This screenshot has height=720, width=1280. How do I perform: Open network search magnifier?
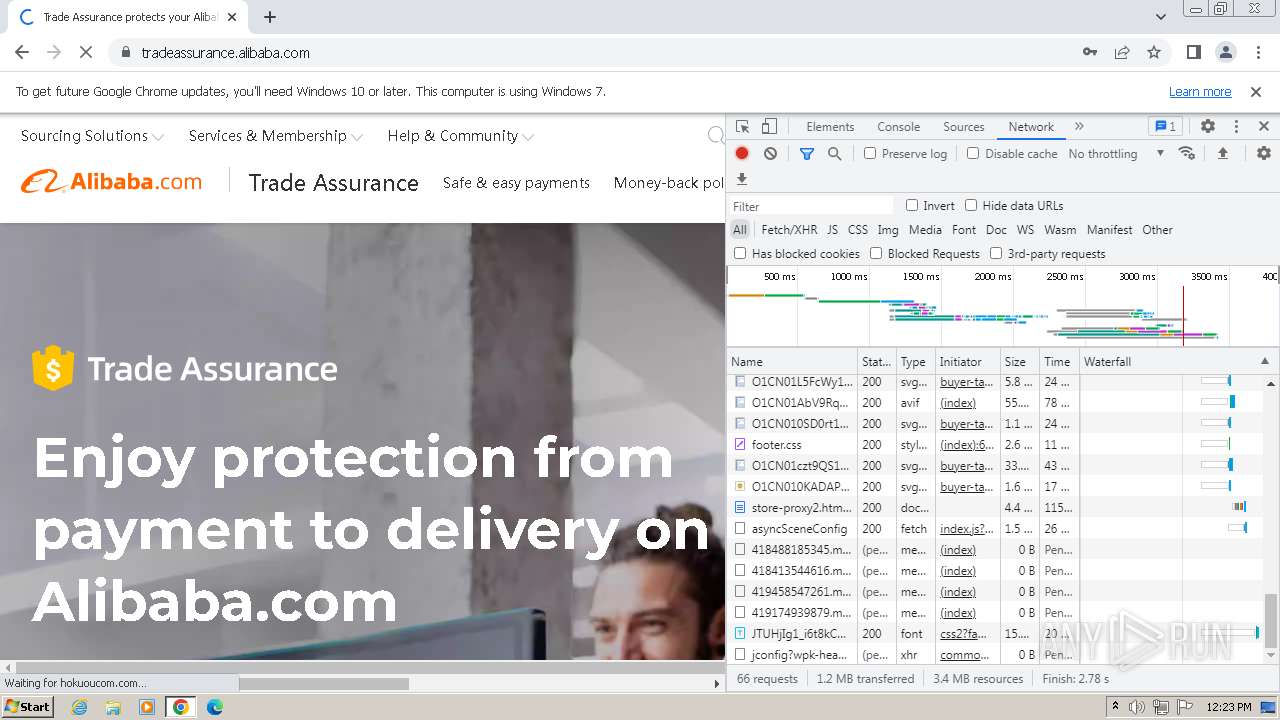click(x=834, y=153)
